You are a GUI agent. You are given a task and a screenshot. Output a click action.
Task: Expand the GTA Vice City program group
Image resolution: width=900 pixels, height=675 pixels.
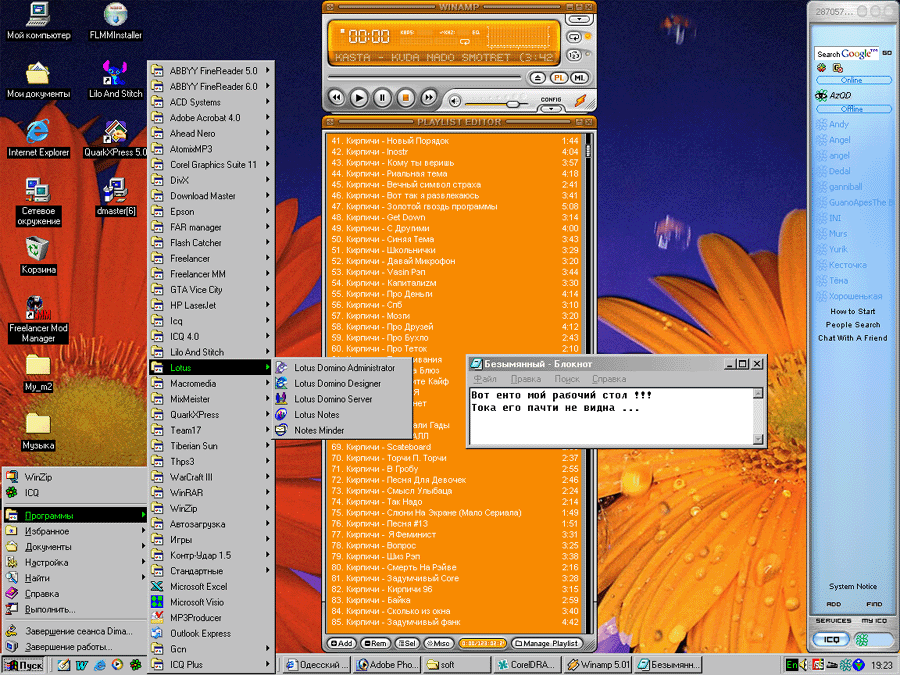(x=211, y=289)
